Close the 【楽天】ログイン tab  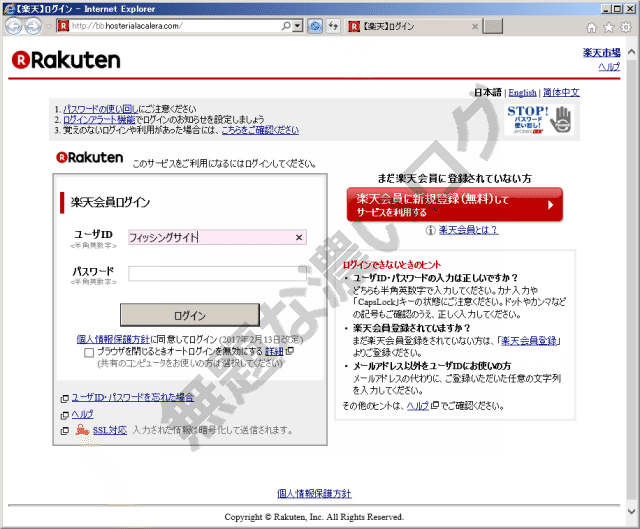475,27
